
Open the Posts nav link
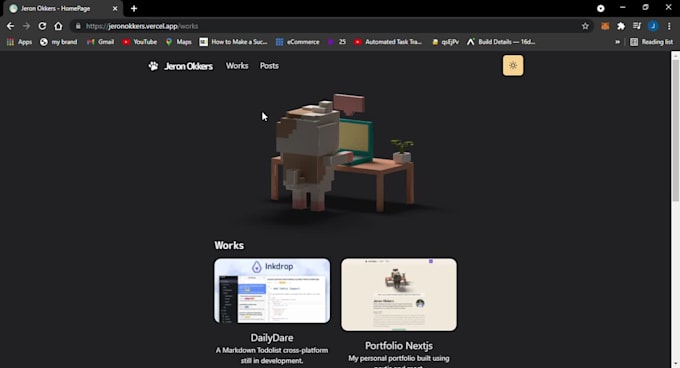click(269, 66)
